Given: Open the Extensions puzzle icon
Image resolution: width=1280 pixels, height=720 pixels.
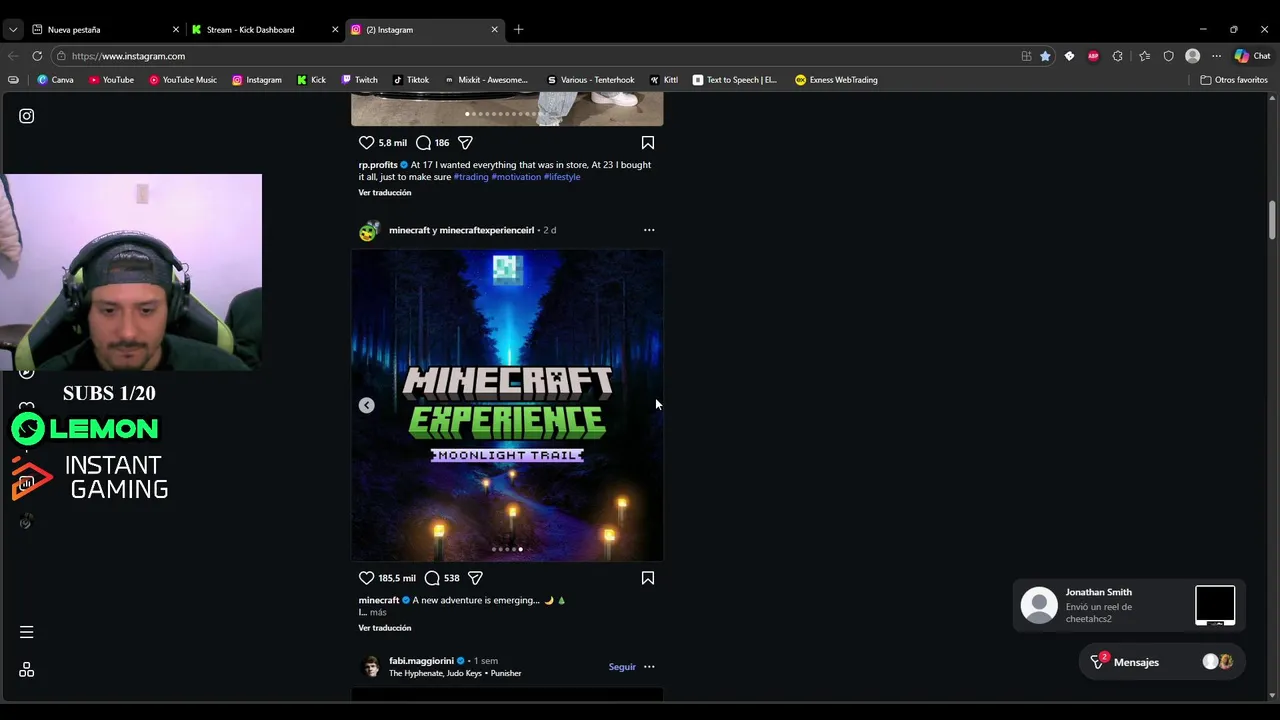Looking at the screenshot, I should (1118, 56).
